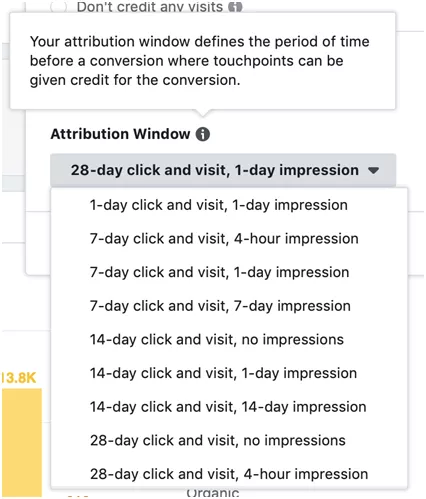Choose 14-day click and visit, 1-day impression

tap(223, 373)
